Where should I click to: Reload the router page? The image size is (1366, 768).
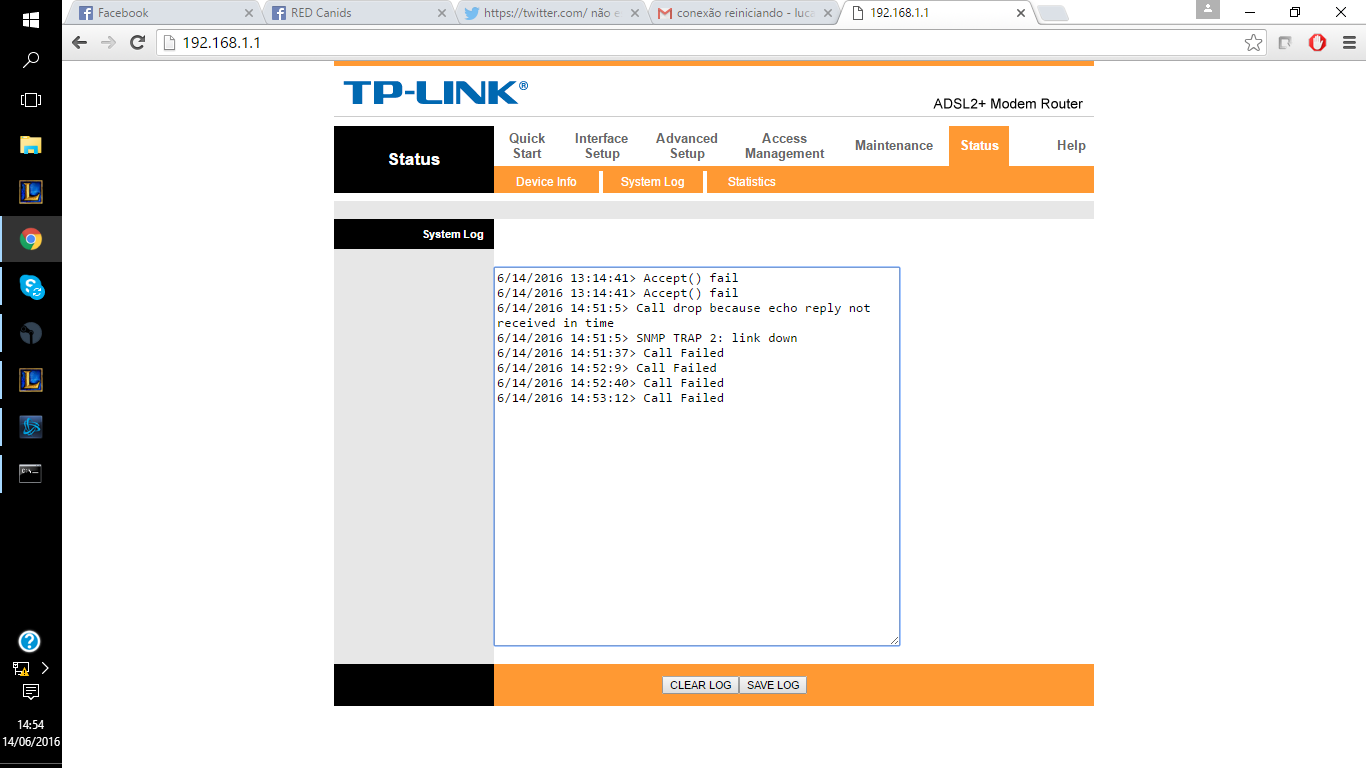point(138,43)
